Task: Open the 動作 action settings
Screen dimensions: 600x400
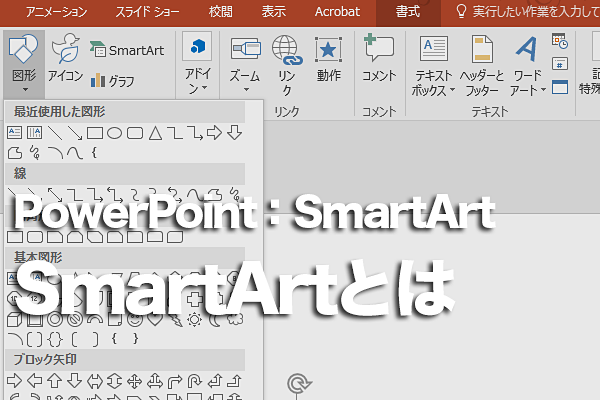Action: pyautogui.click(x=328, y=58)
